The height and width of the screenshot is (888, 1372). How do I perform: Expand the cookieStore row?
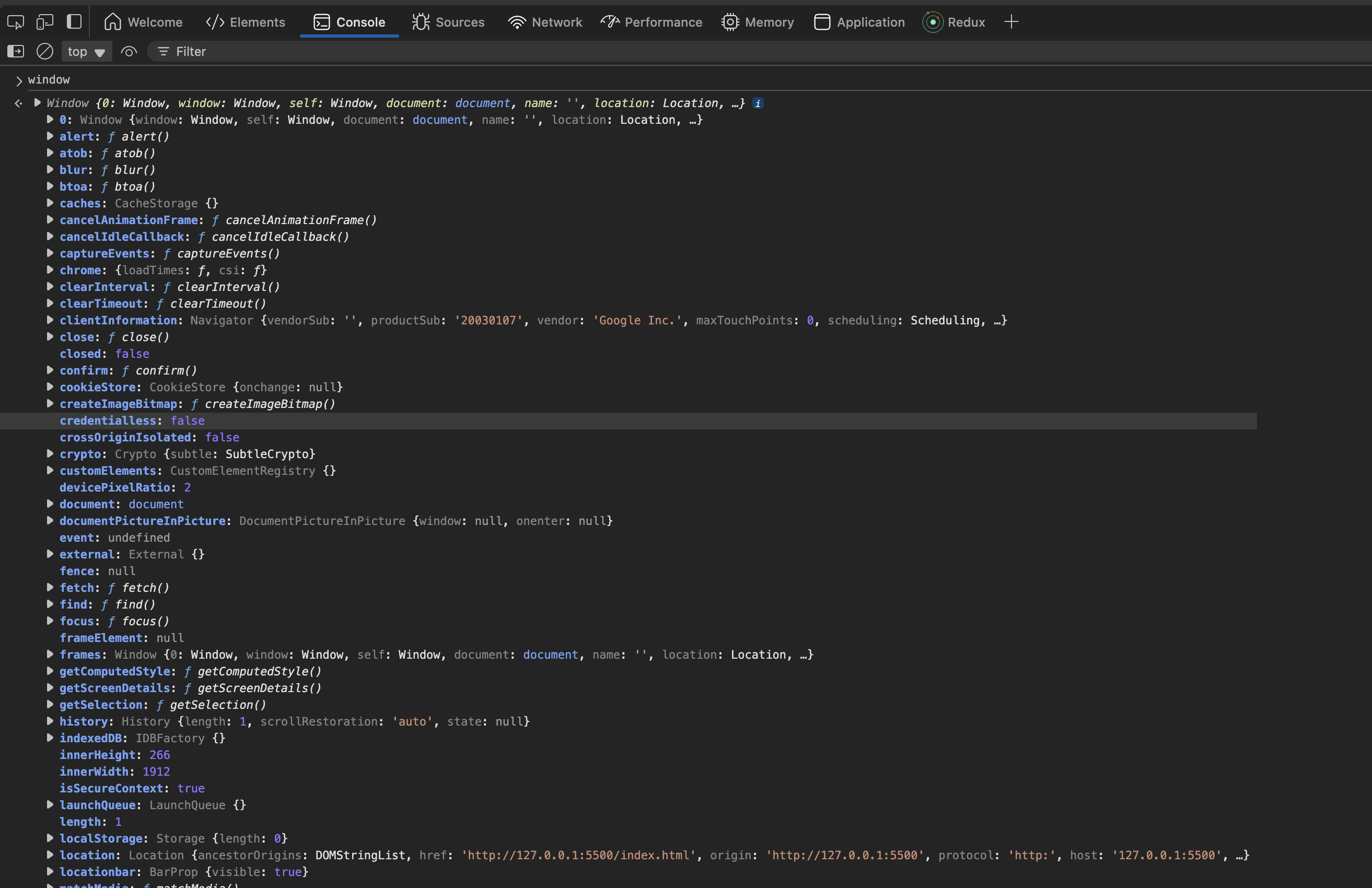[50, 387]
